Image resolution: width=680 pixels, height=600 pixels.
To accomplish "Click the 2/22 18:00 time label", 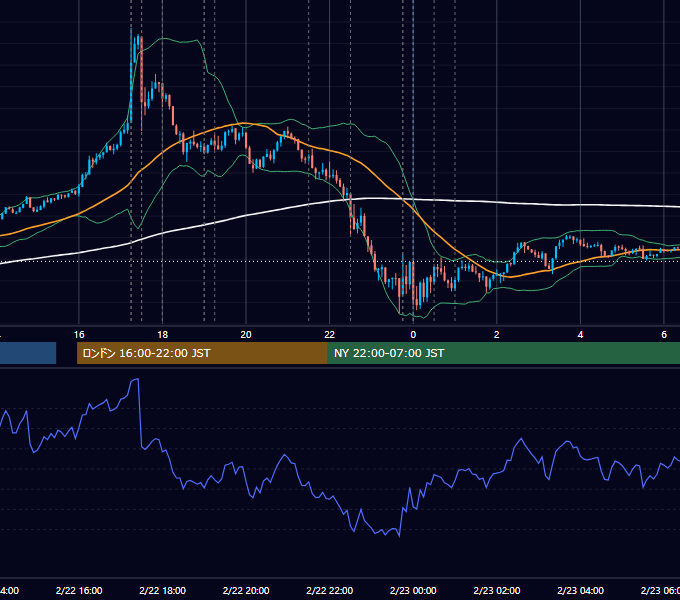I will [x=163, y=590].
